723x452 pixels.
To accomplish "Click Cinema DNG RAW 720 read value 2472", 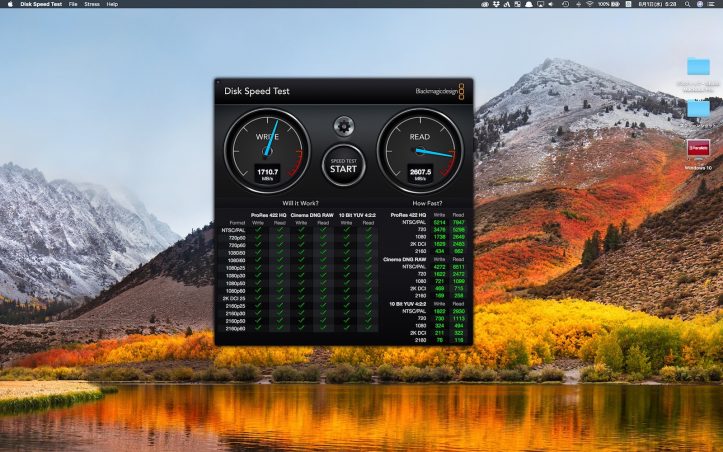I will pos(458,274).
